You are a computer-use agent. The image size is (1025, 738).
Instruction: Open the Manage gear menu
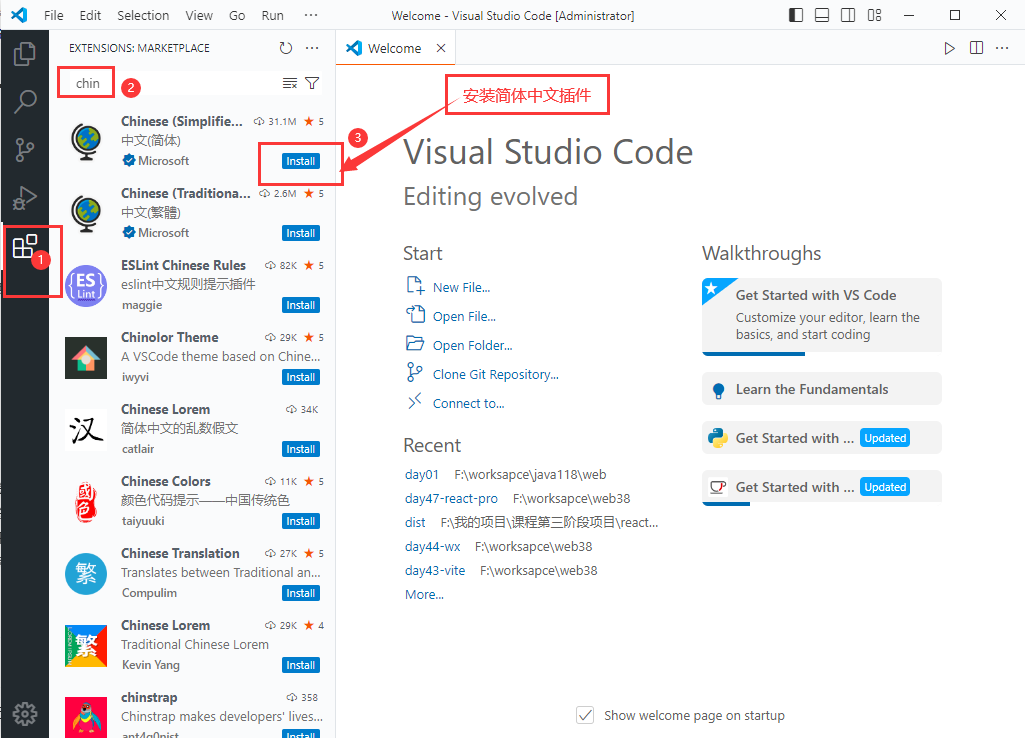point(25,714)
